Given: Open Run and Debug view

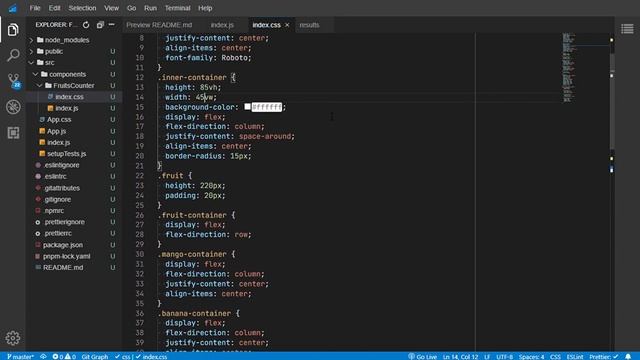Looking at the screenshot, I should point(13,107).
